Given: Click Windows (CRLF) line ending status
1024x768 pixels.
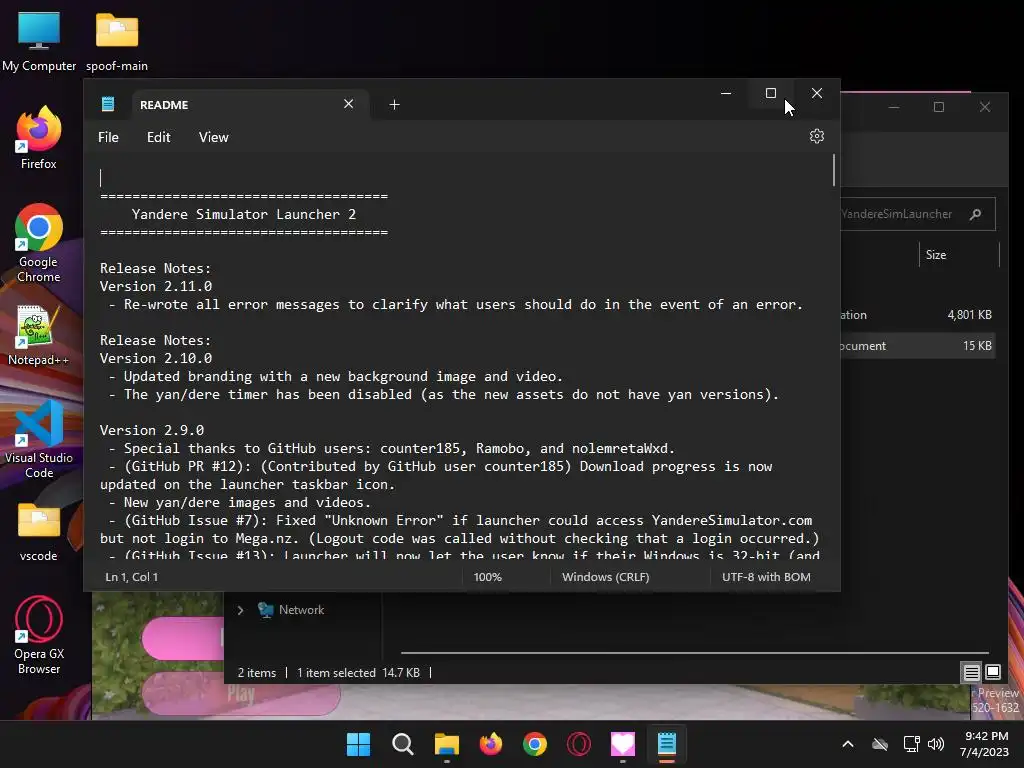Looking at the screenshot, I should click(x=605, y=577).
